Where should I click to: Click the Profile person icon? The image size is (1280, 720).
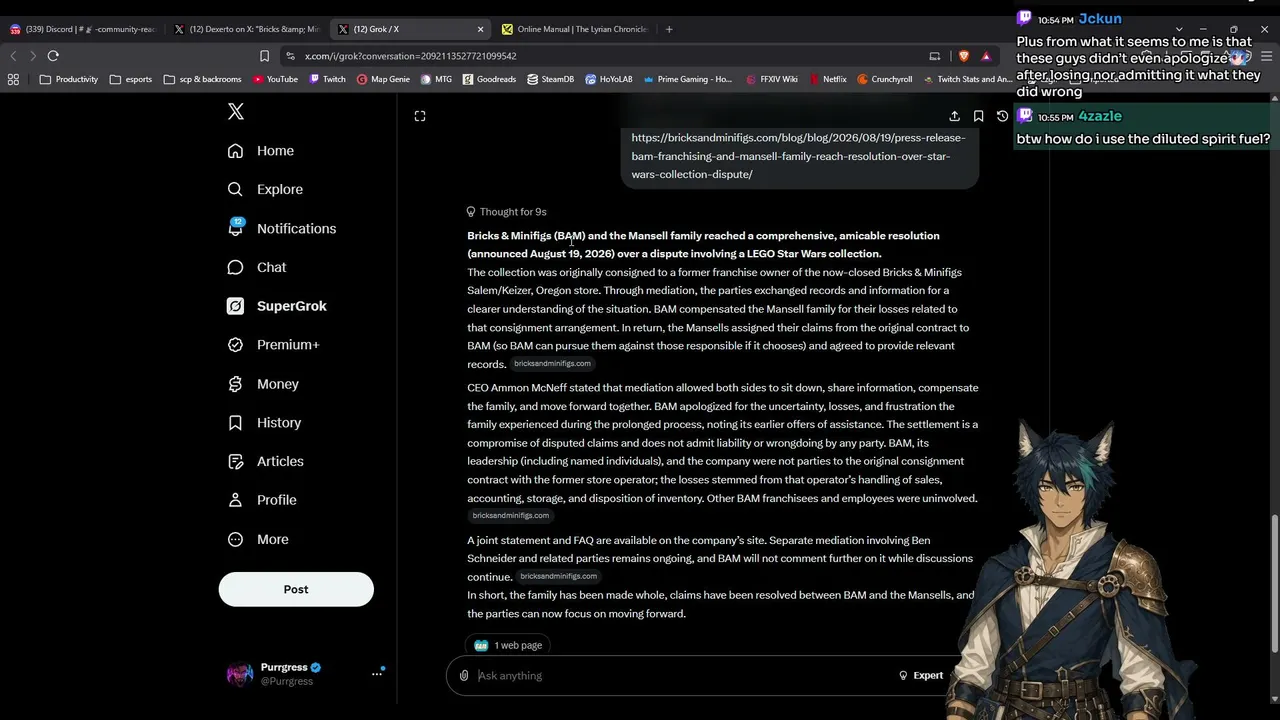tap(235, 500)
